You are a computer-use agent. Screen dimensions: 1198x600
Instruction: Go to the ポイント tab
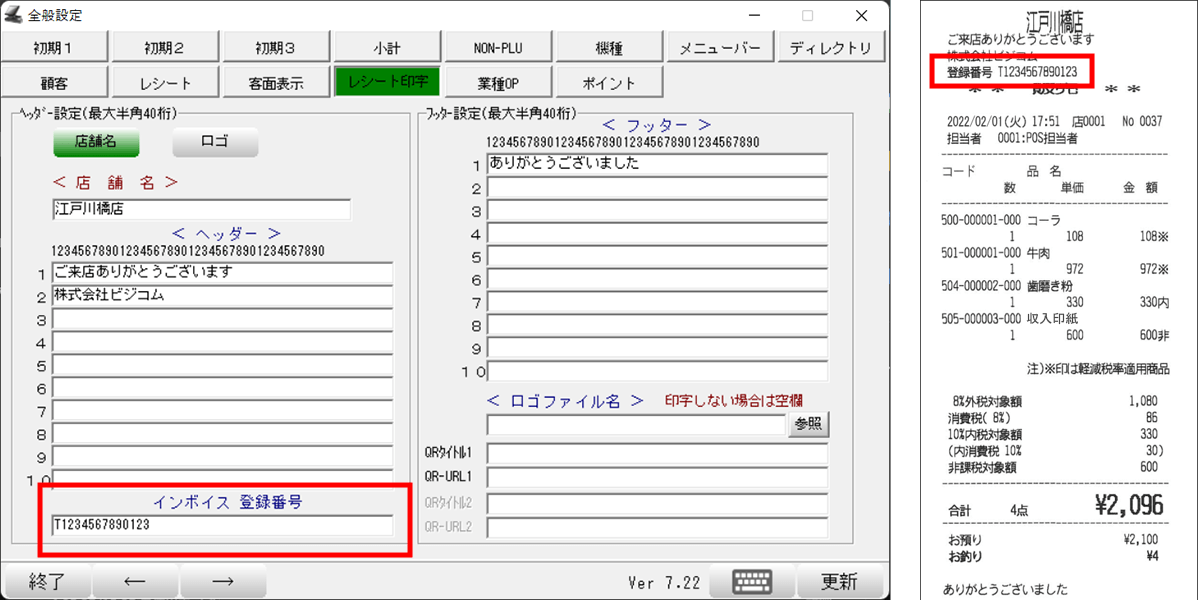pyautogui.click(x=608, y=83)
